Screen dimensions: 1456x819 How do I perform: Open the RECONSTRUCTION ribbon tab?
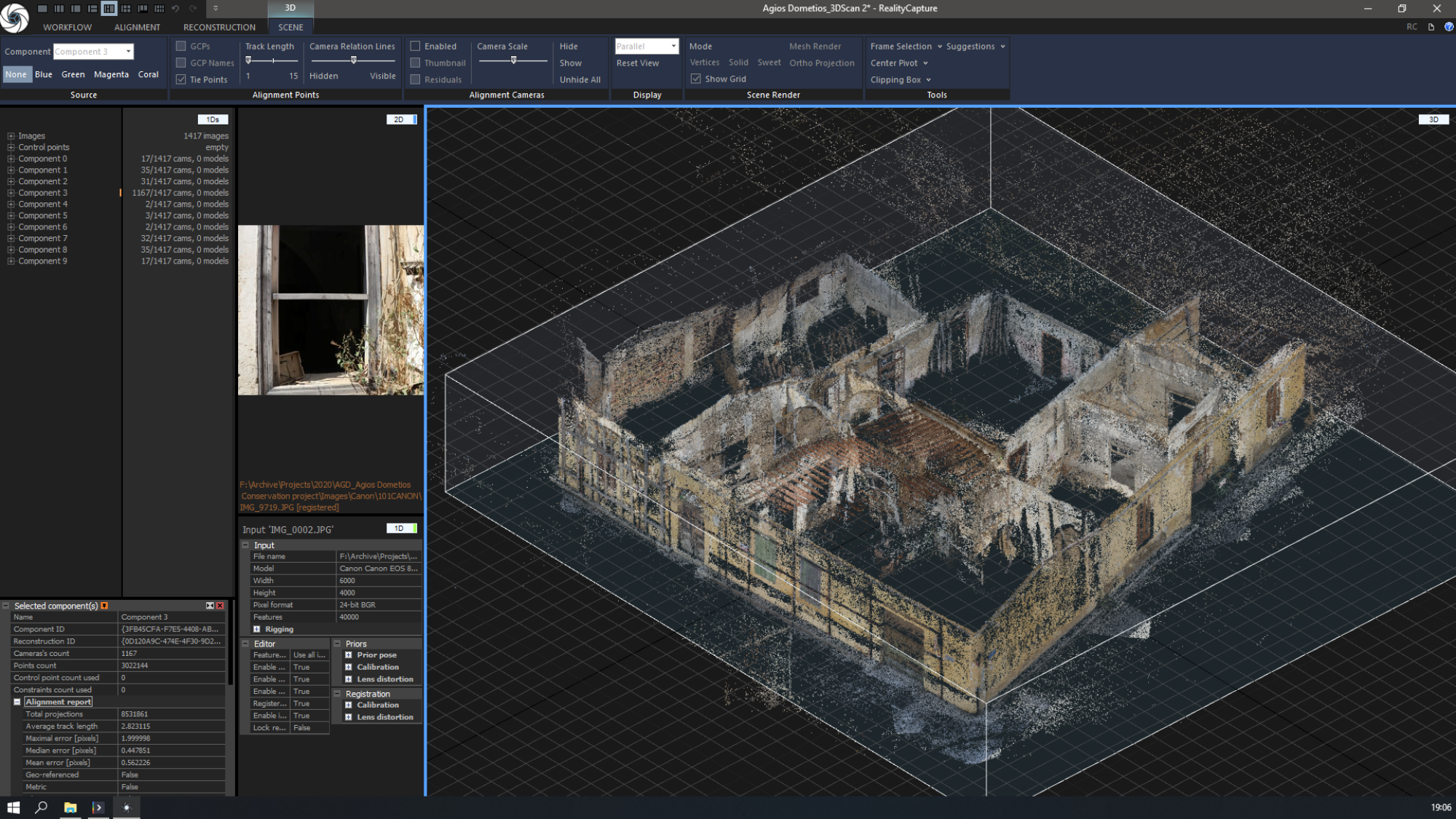coord(219,27)
